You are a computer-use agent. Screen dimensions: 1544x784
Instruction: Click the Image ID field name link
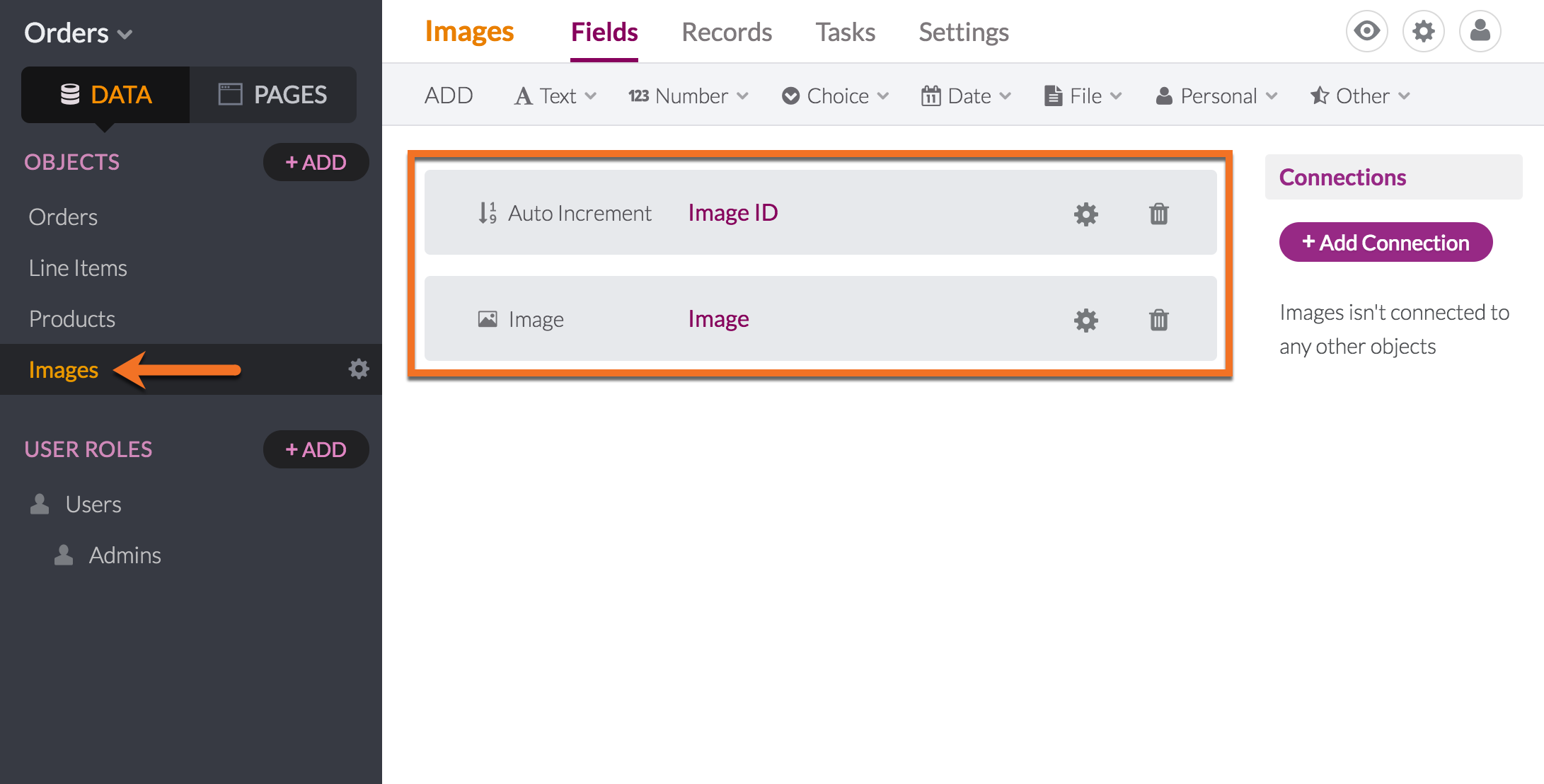coord(732,212)
